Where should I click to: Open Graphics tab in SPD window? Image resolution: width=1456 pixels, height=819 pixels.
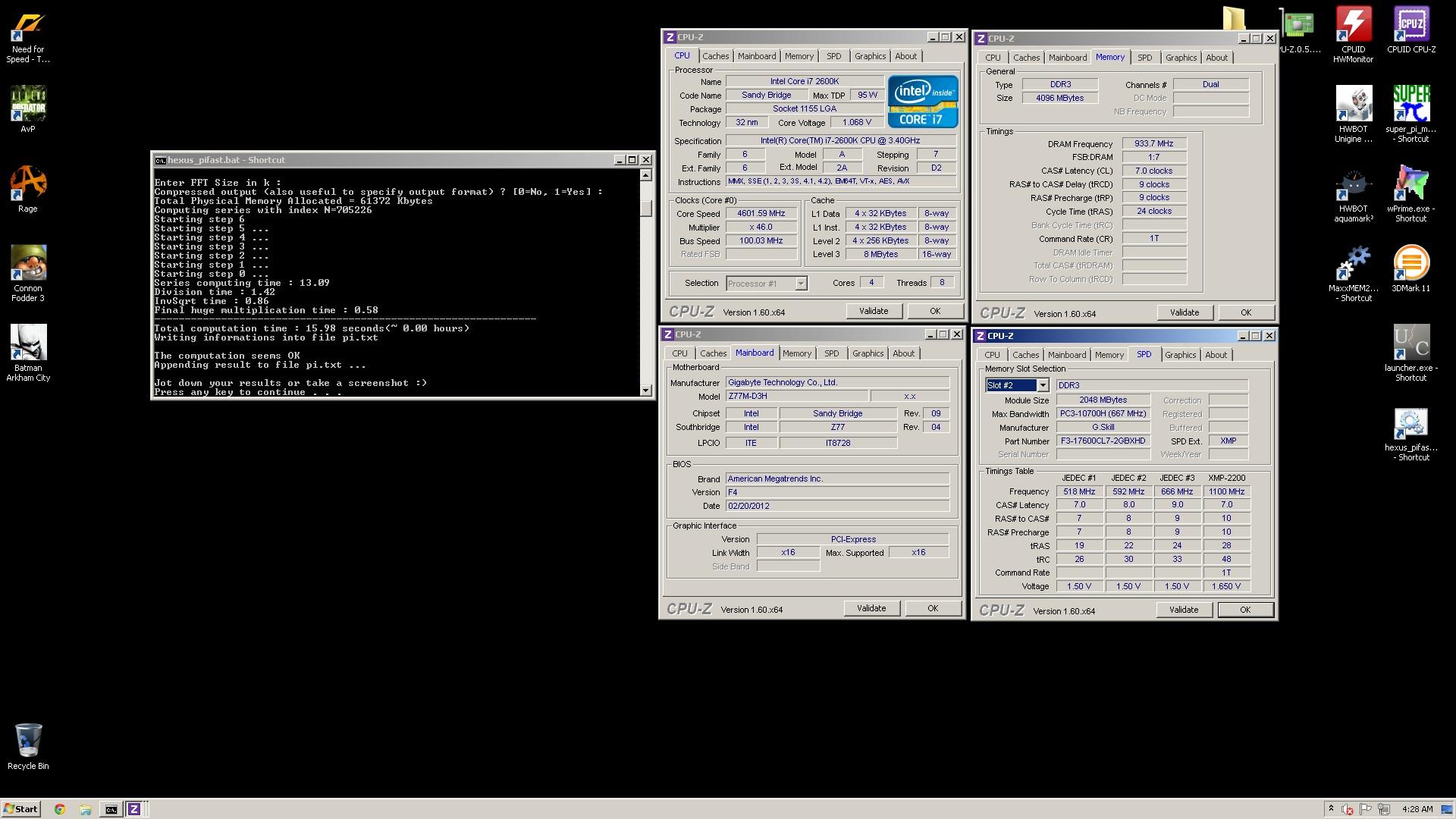tap(1180, 355)
